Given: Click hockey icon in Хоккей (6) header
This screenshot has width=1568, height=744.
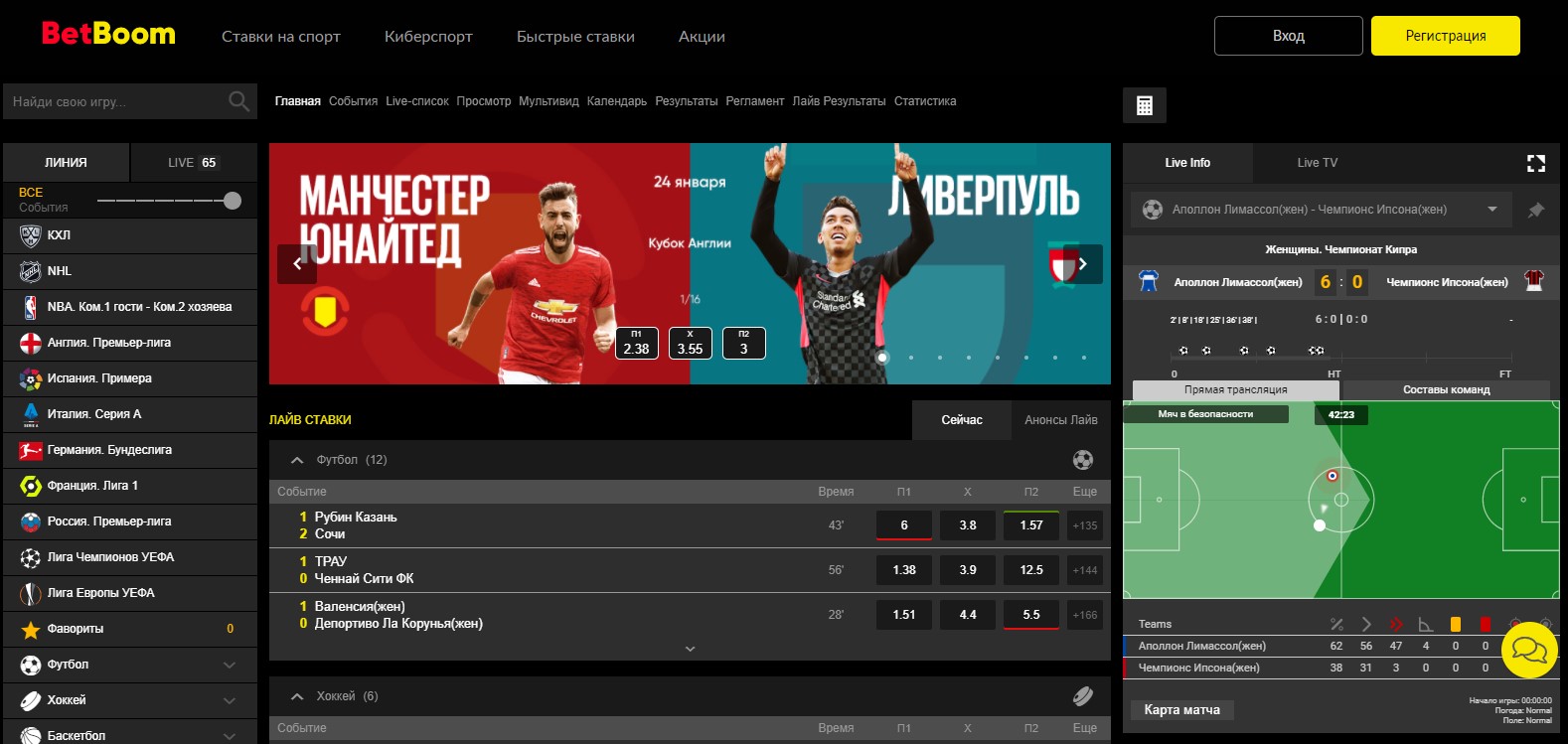Looking at the screenshot, I should click(1083, 696).
